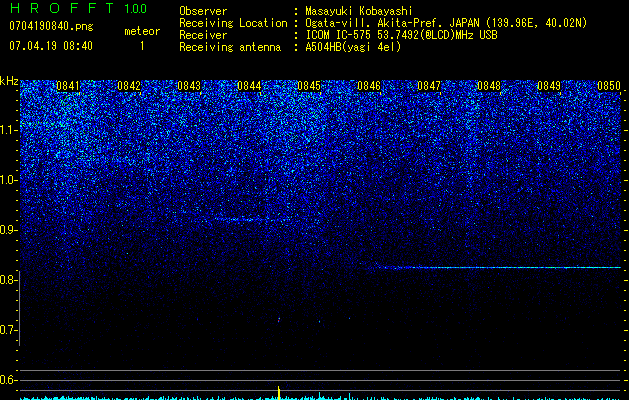Click the bright horizontal signal line near 0.83 kHz
This screenshot has width=629, height=400.
coord(498,267)
